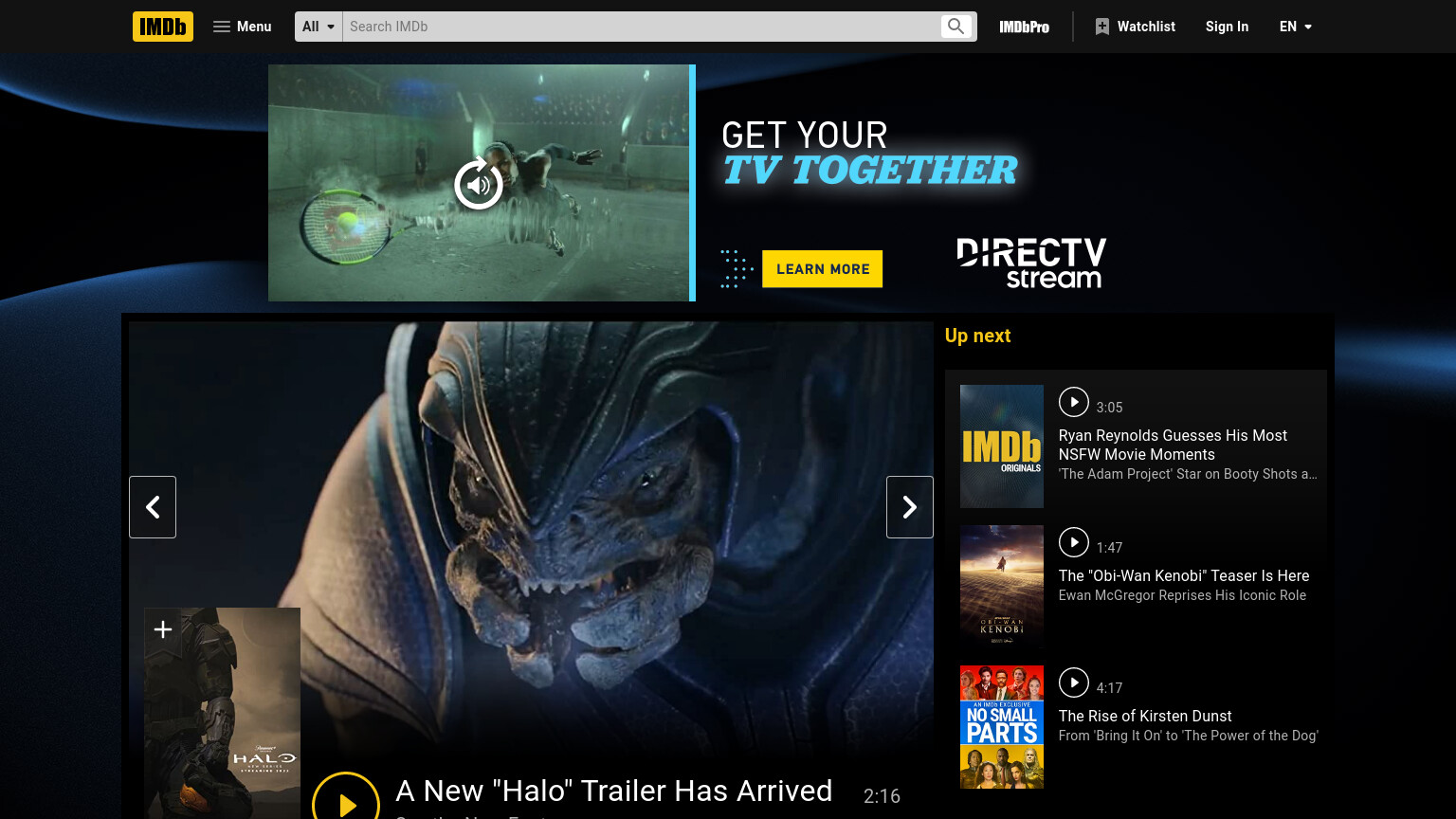The image size is (1456, 819).
Task: Click the 2:16 trailer duration
Action: [x=882, y=796]
